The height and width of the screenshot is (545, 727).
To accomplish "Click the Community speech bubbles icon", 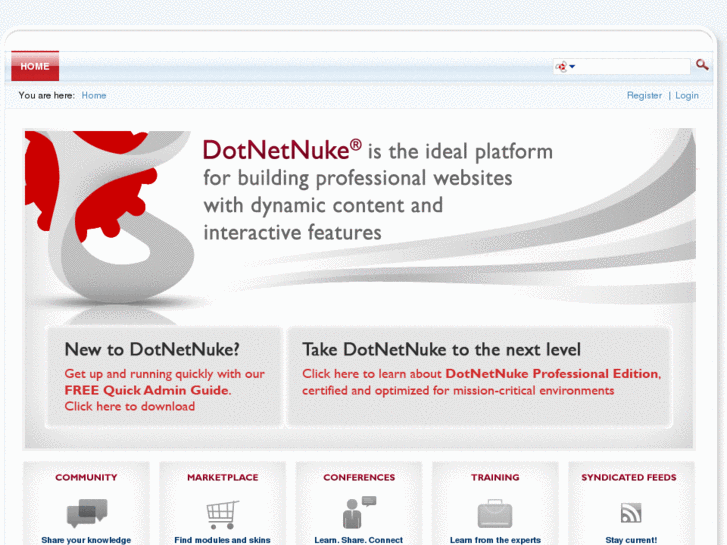I will (87, 513).
